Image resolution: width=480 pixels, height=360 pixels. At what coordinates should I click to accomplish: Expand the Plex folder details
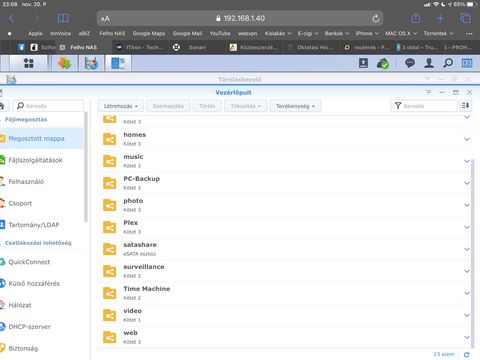click(x=467, y=227)
